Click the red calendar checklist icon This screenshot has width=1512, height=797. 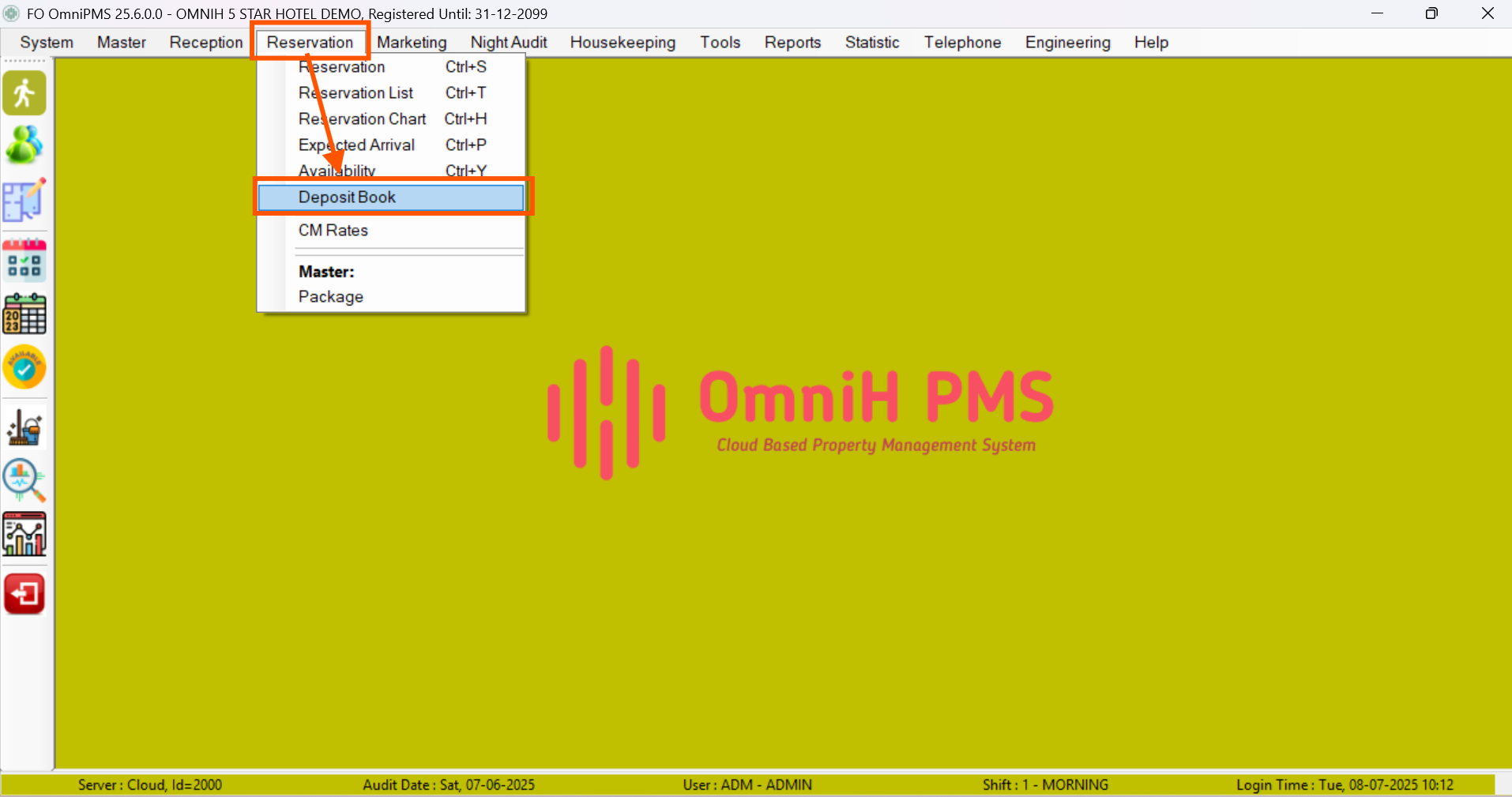[x=24, y=261]
